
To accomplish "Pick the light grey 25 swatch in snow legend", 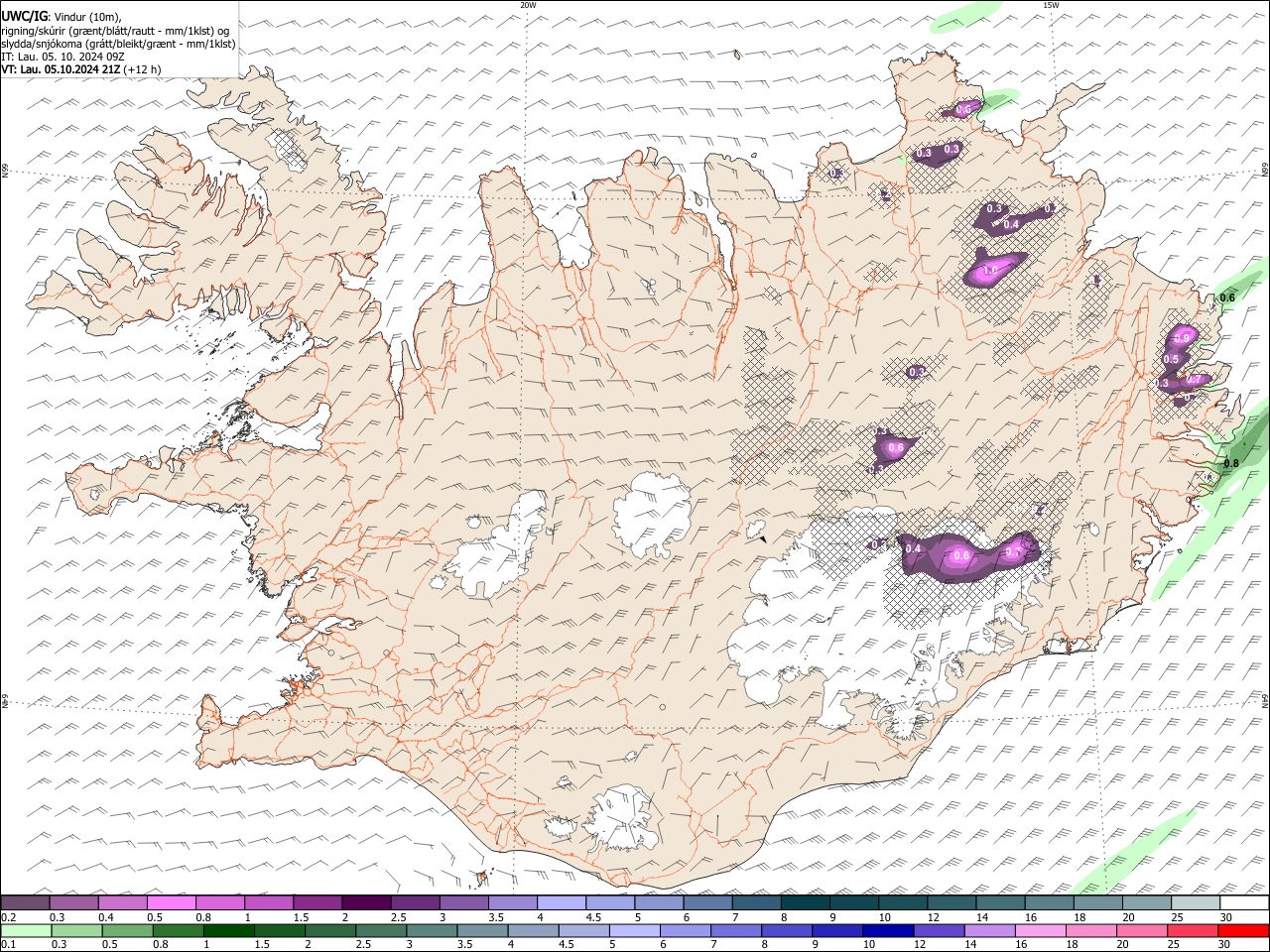I will click(x=1196, y=902).
